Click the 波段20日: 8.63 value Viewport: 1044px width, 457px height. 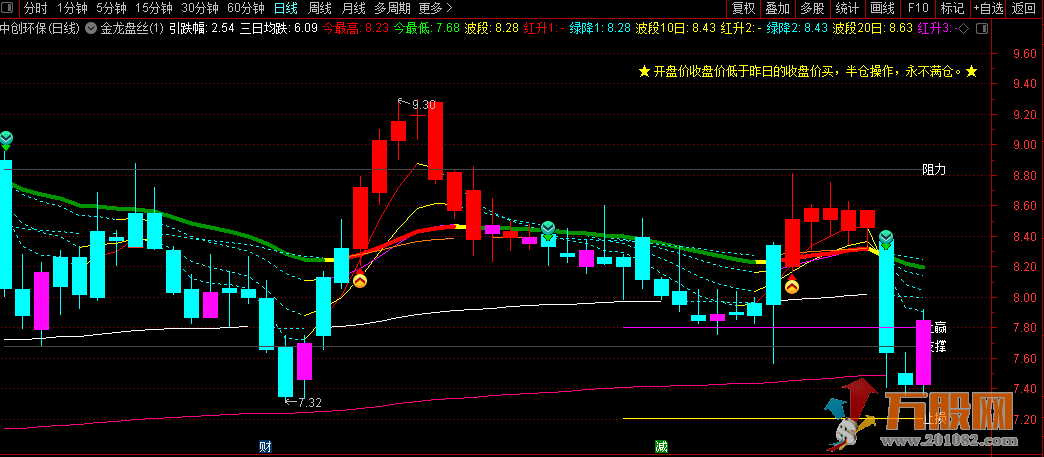(873, 29)
